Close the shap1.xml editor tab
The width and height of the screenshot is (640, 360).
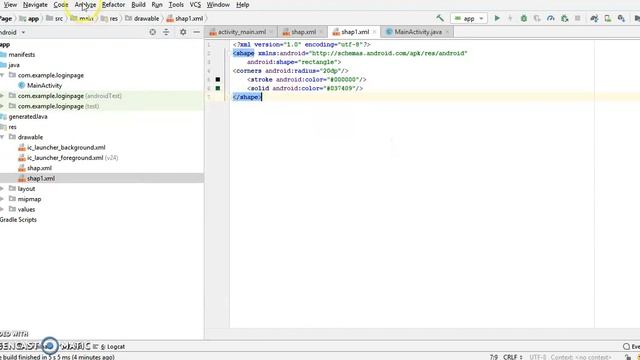(374, 32)
